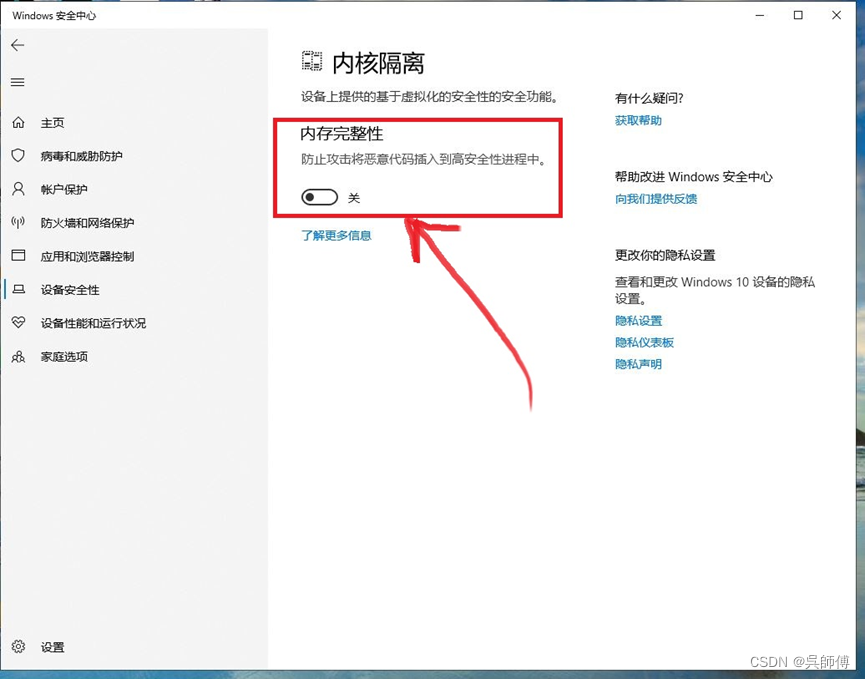
Task: Click the 帮助改进 Windows 安全中心 heading
Action: (693, 177)
